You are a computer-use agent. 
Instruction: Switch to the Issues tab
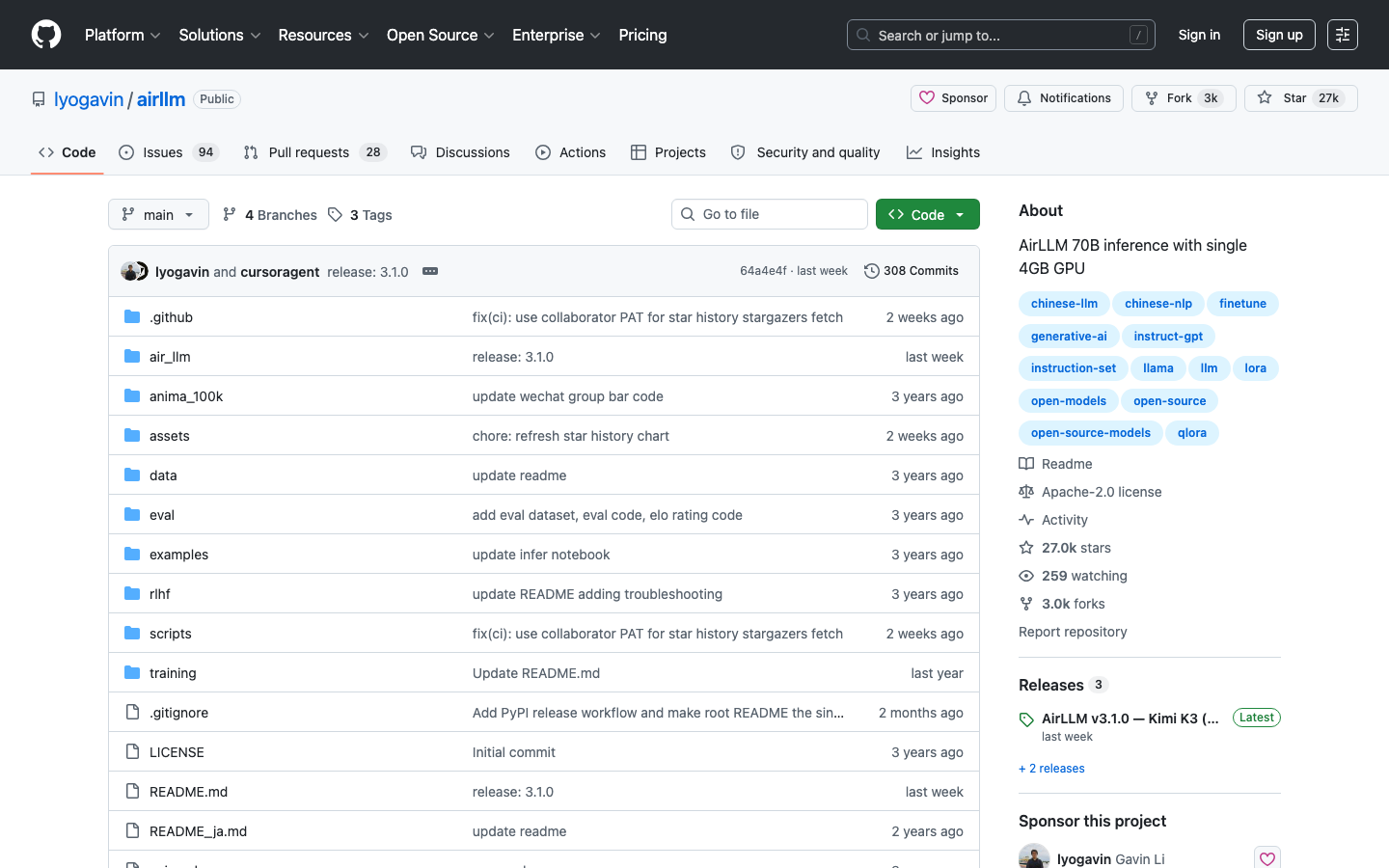tap(169, 152)
